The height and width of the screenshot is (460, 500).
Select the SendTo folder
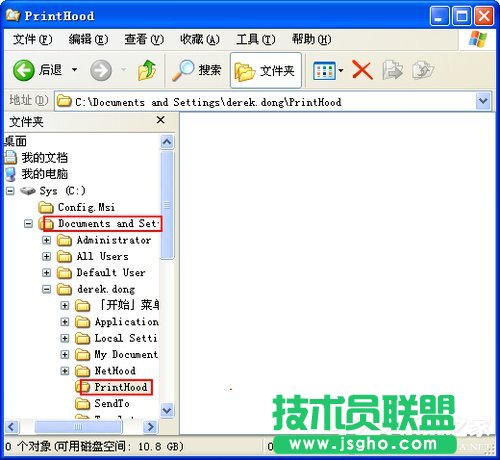tap(112, 403)
